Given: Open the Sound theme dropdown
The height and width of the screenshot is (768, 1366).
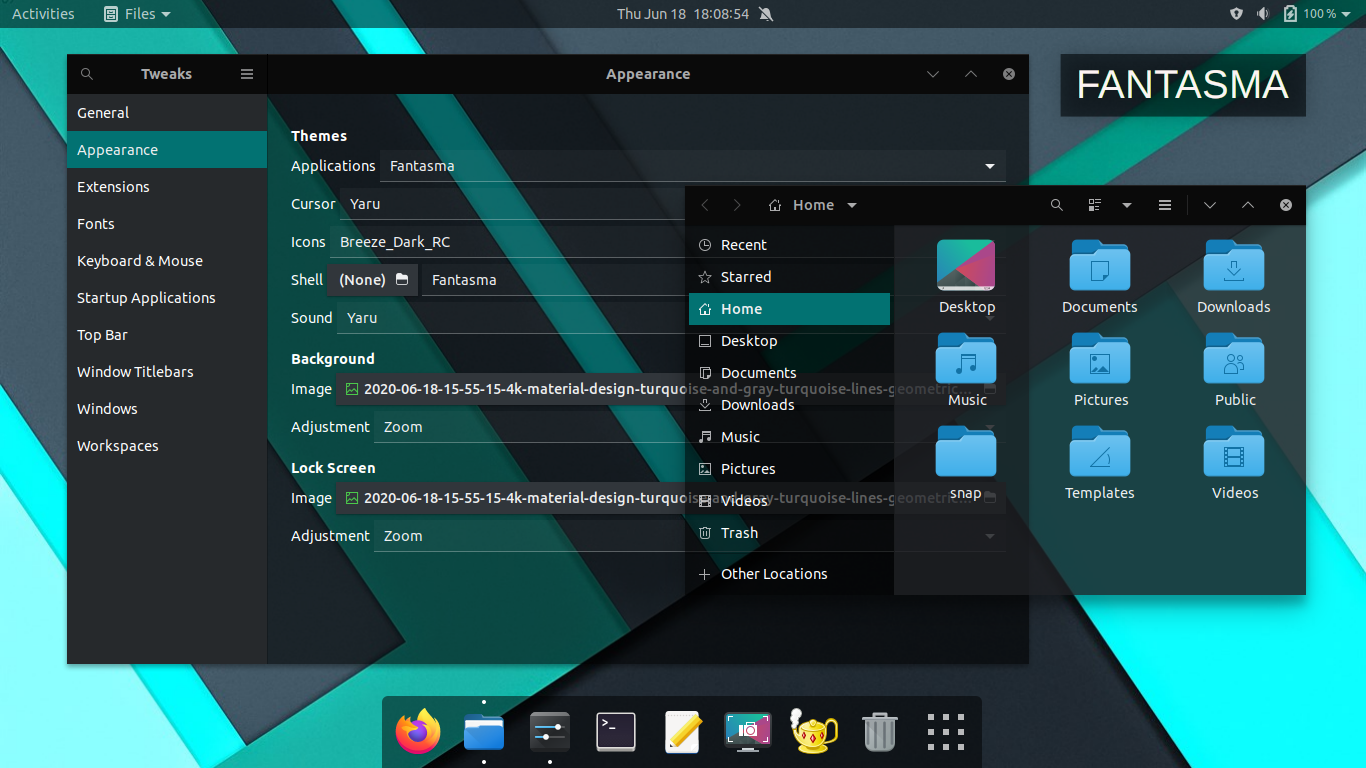Looking at the screenshot, I should [671, 318].
